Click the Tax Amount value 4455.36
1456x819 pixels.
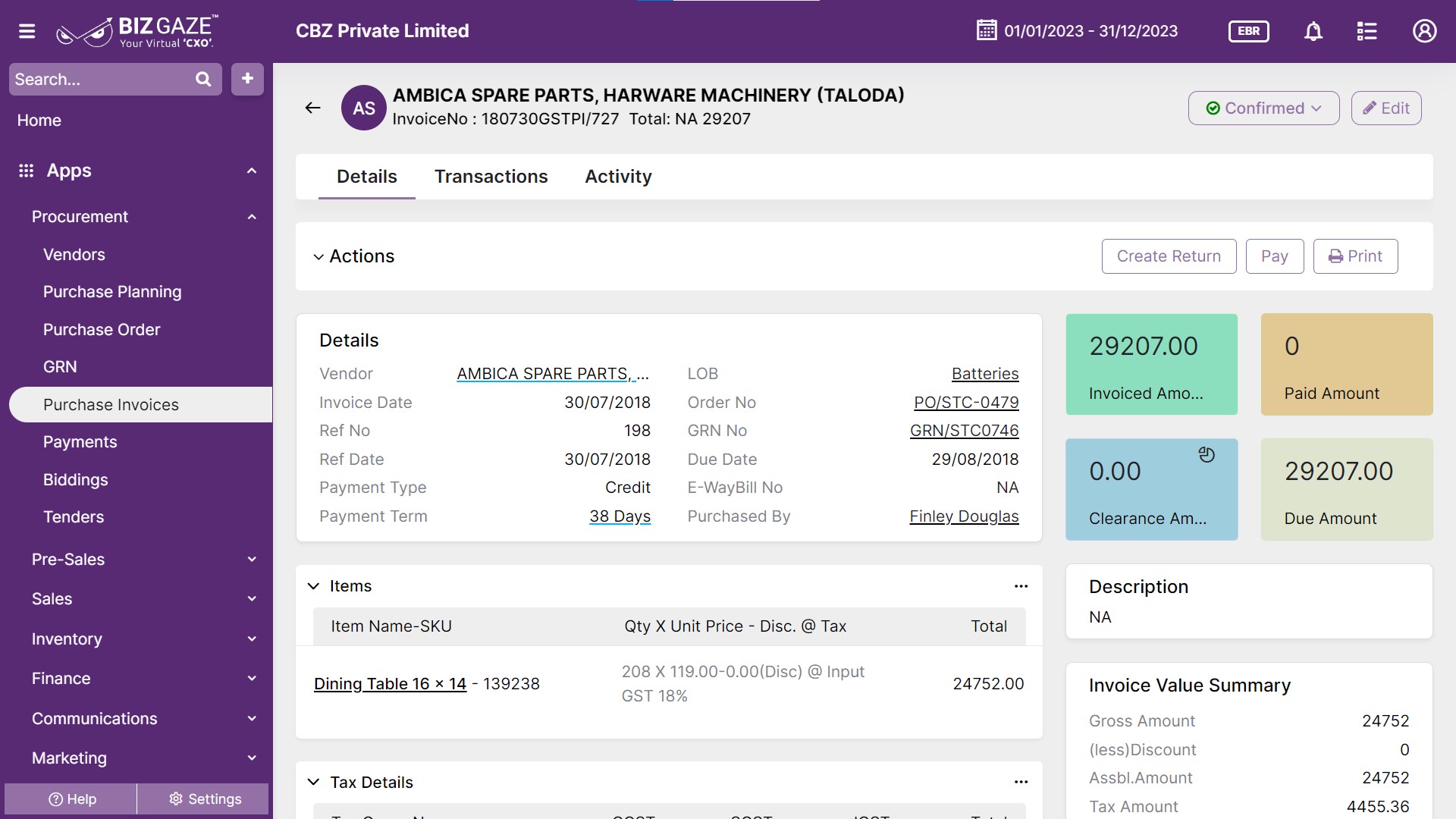click(1377, 807)
